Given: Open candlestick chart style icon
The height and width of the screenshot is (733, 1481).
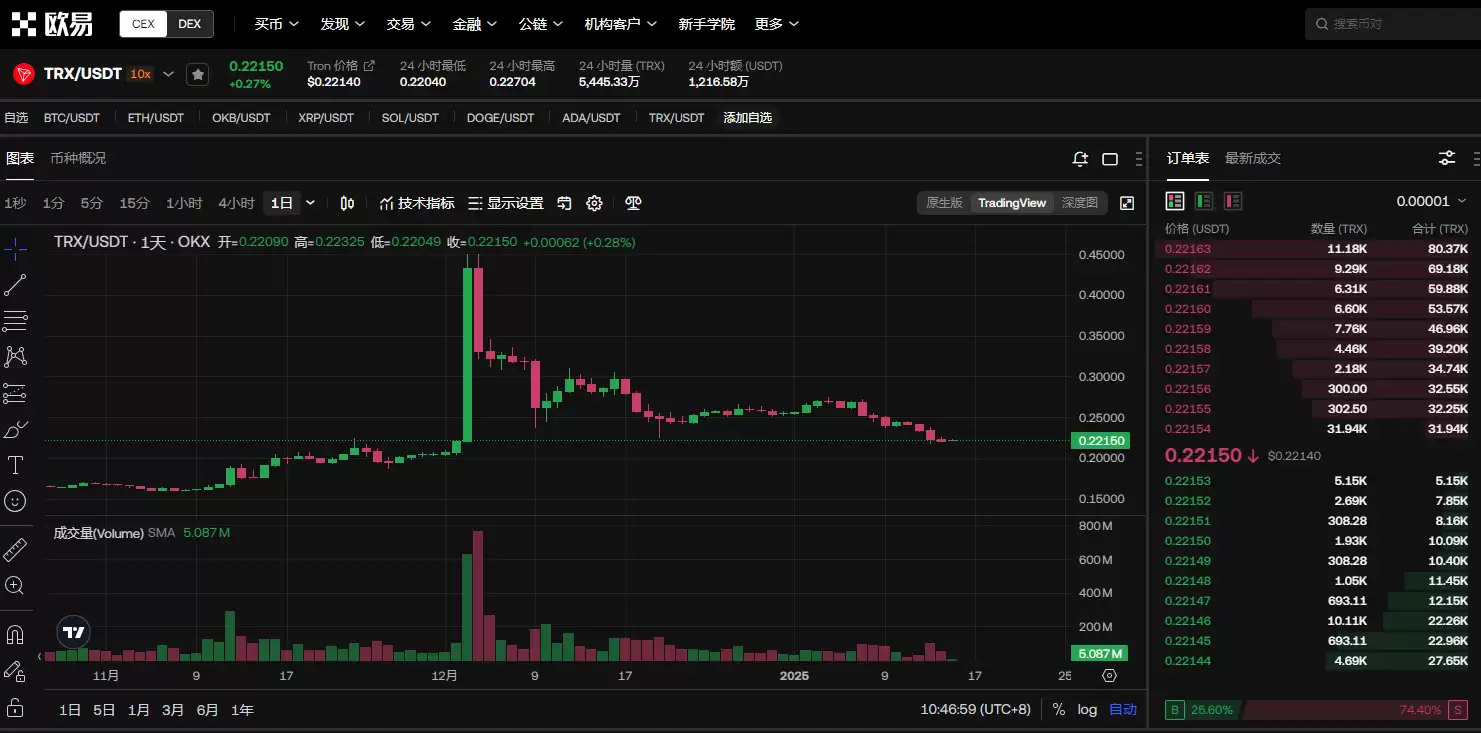Looking at the screenshot, I should coord(347,203).
